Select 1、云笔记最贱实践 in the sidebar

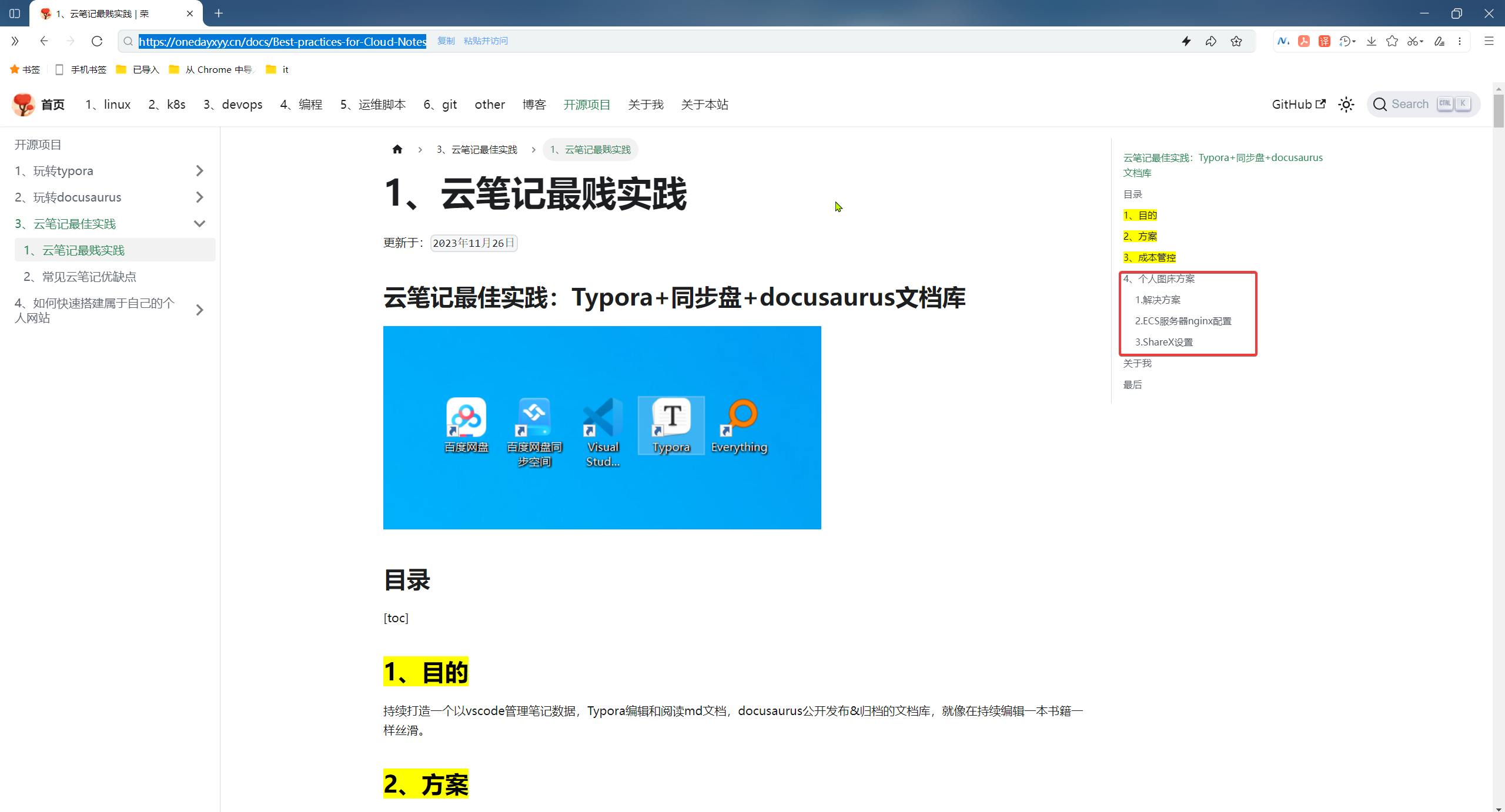click(x=115, y=250)
